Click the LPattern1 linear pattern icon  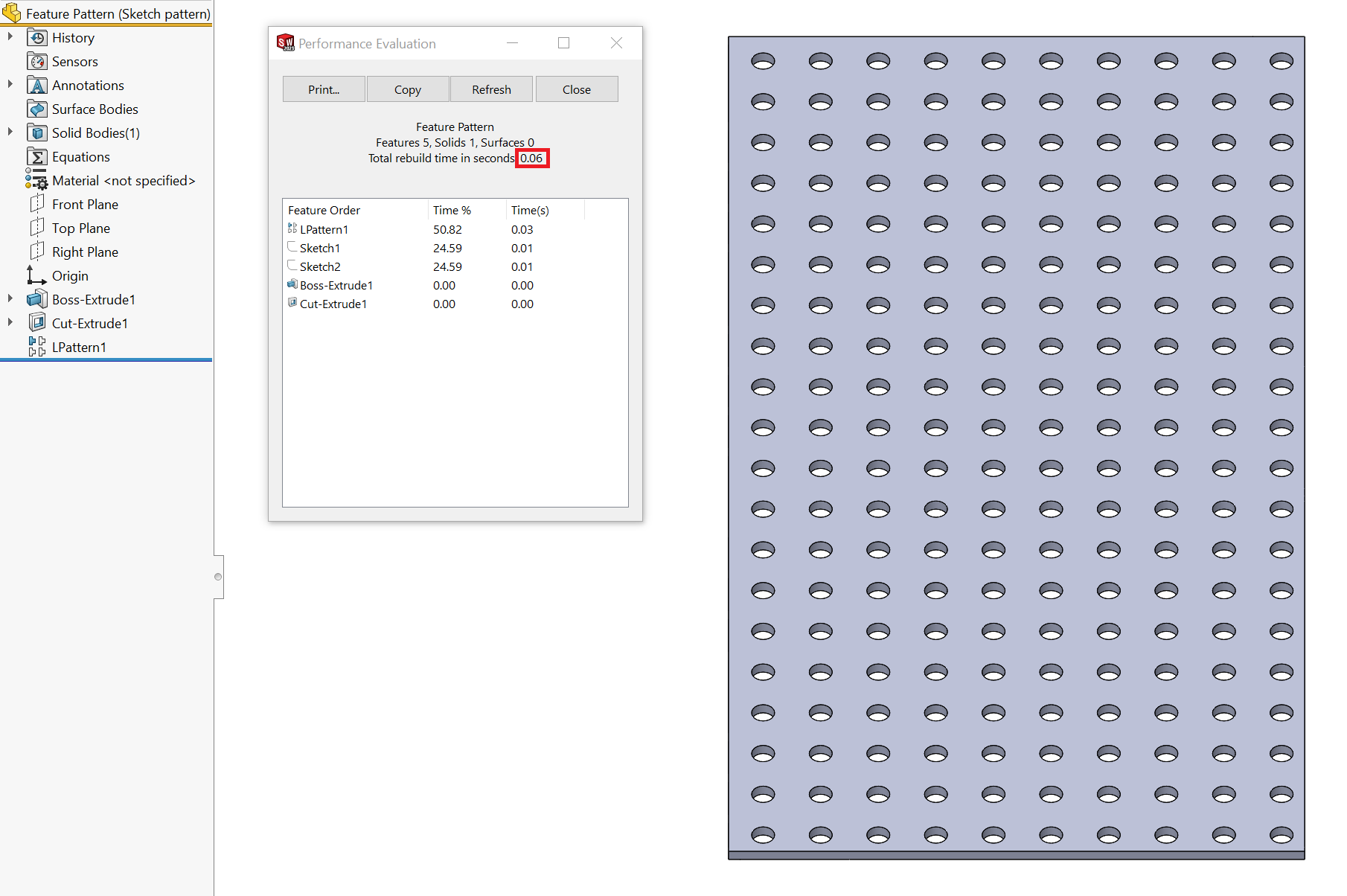[36, 347]
